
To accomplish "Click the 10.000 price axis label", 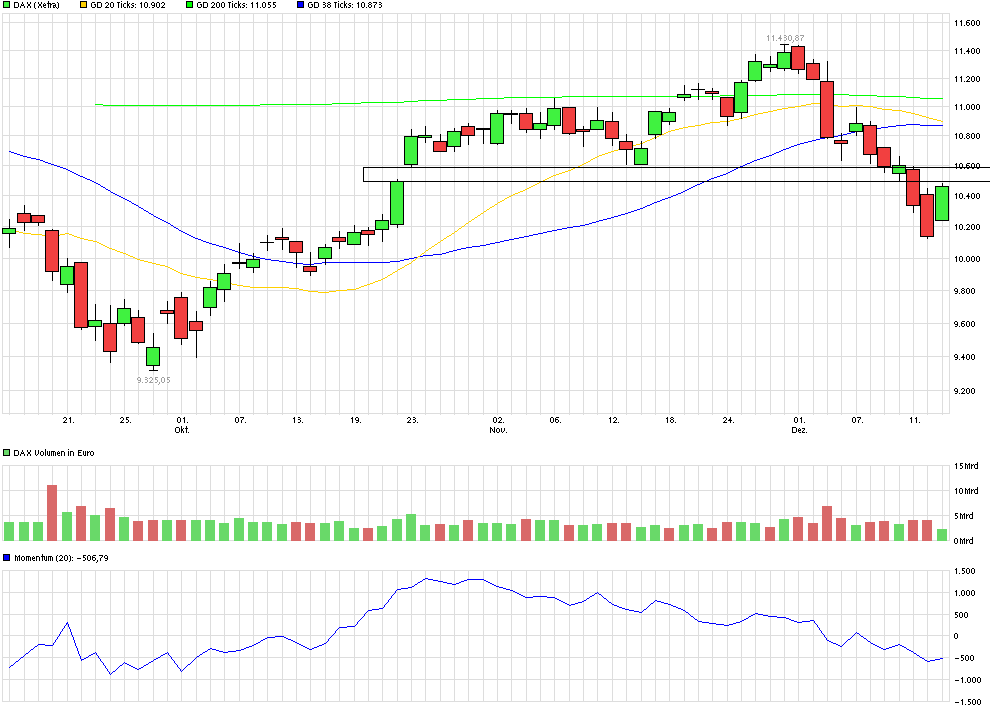I will click(967, 259).
